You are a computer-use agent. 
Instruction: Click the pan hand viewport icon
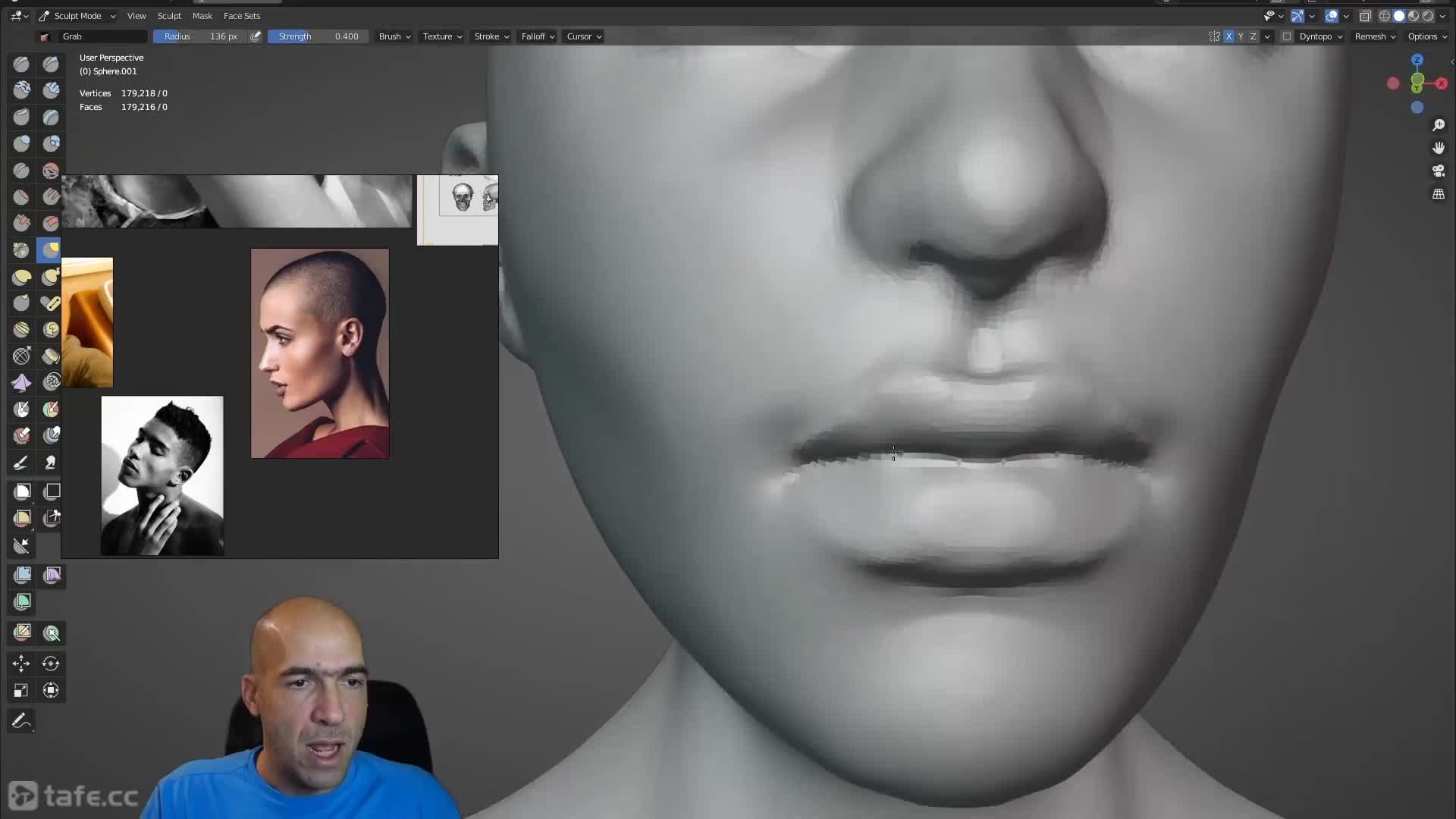(x=1439, y=148)
